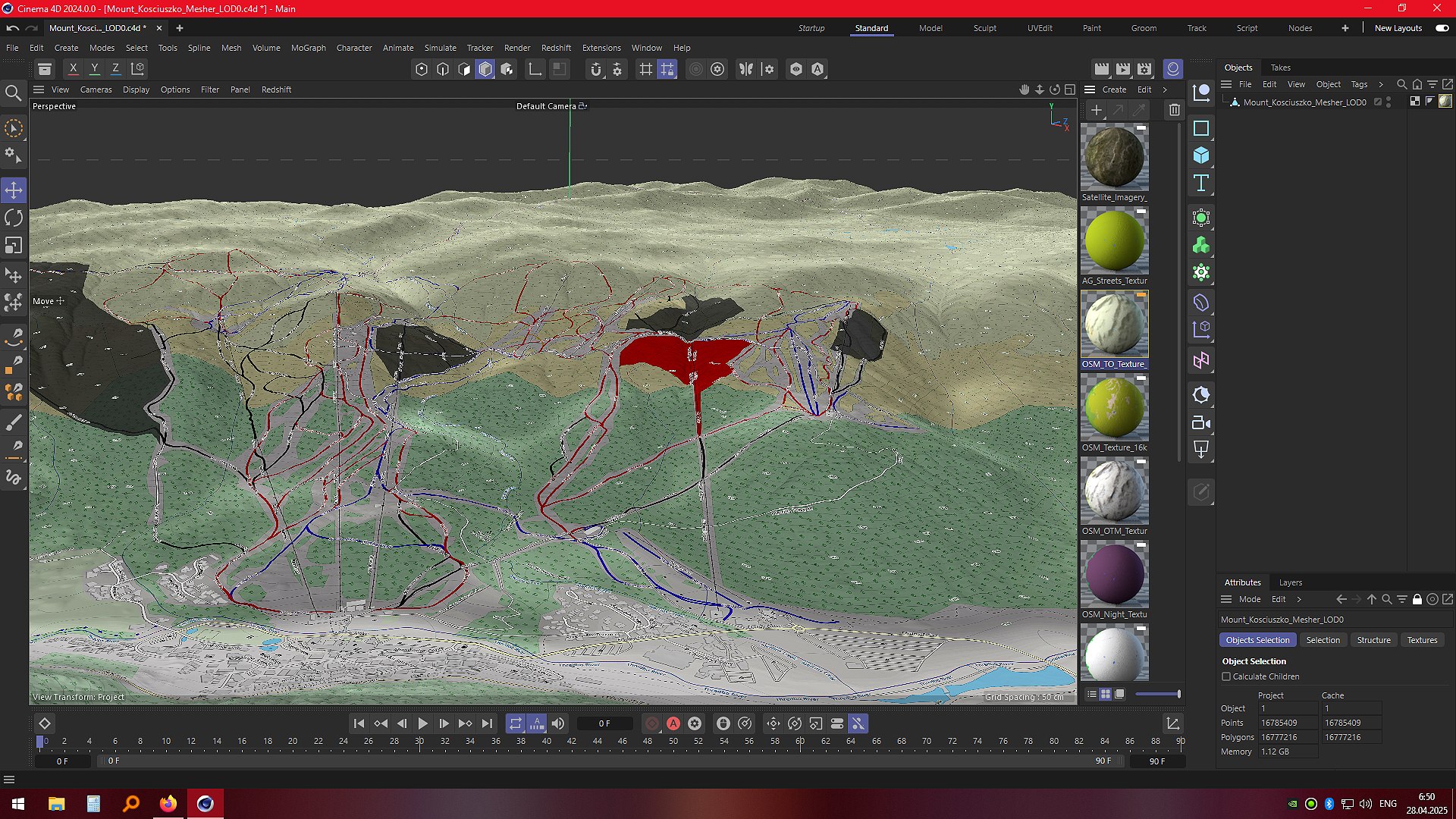Toggle visibility dots of Mount_Kosciuszko_Mesher_LOD0
This screenshot has height=819, width=1456.
tap(1389, 102)
